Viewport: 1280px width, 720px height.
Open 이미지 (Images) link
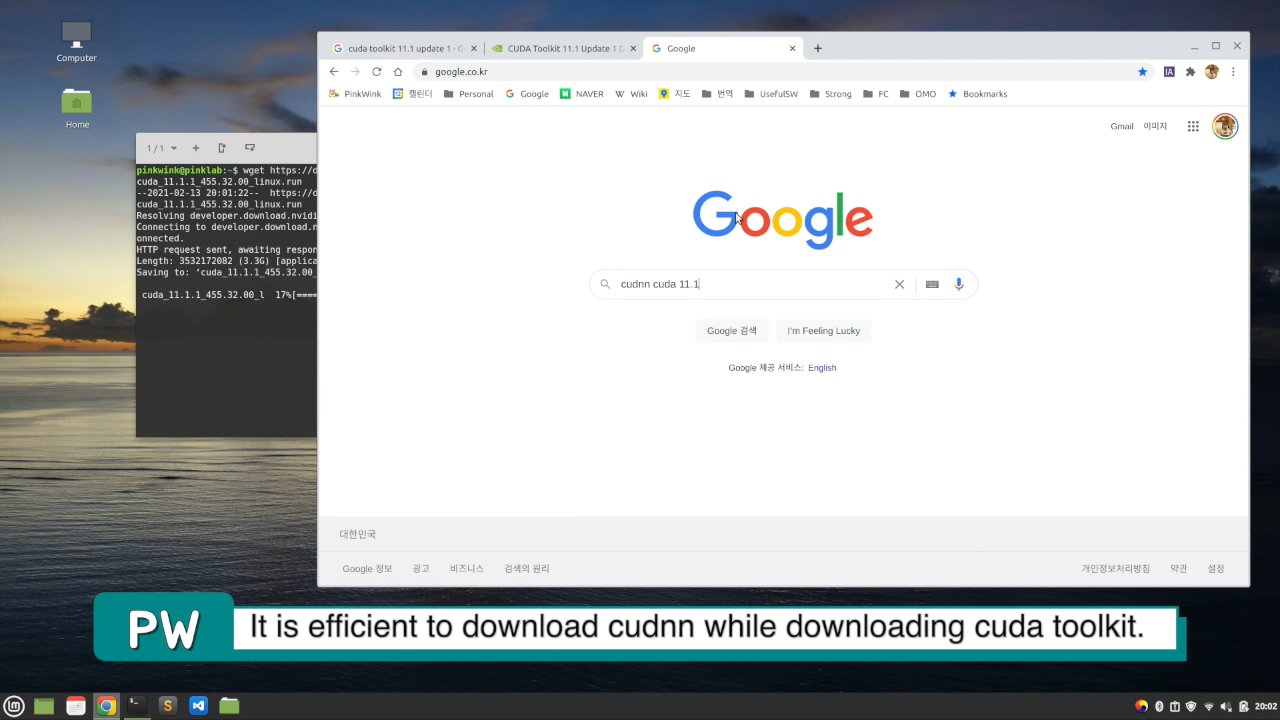(x=1155, y=126)
